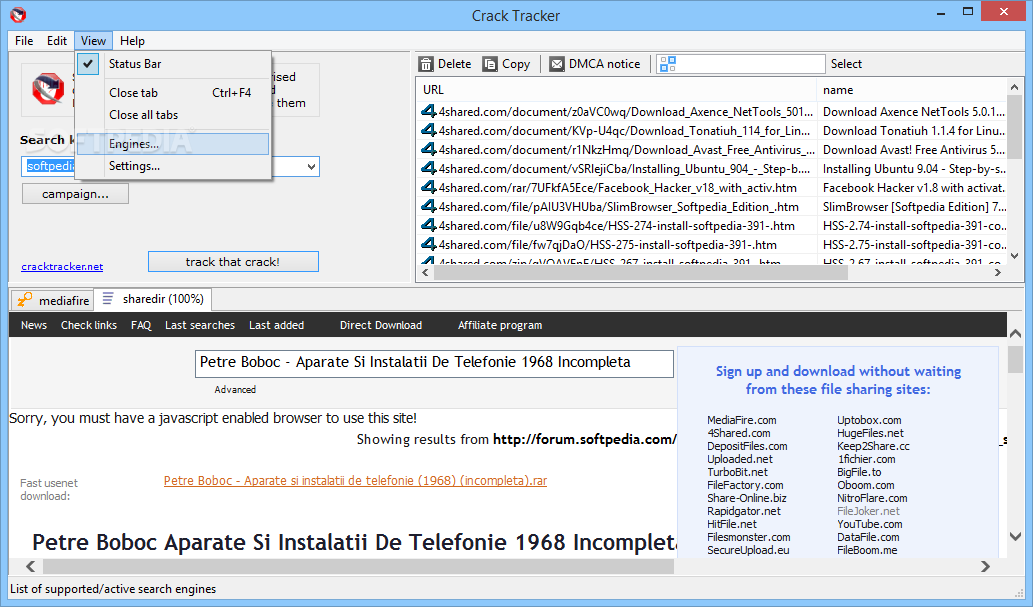This screenshot has height=607, width=1033.
Task: Click Rapidgator.net in file sharing list
Action: point(744,511)
